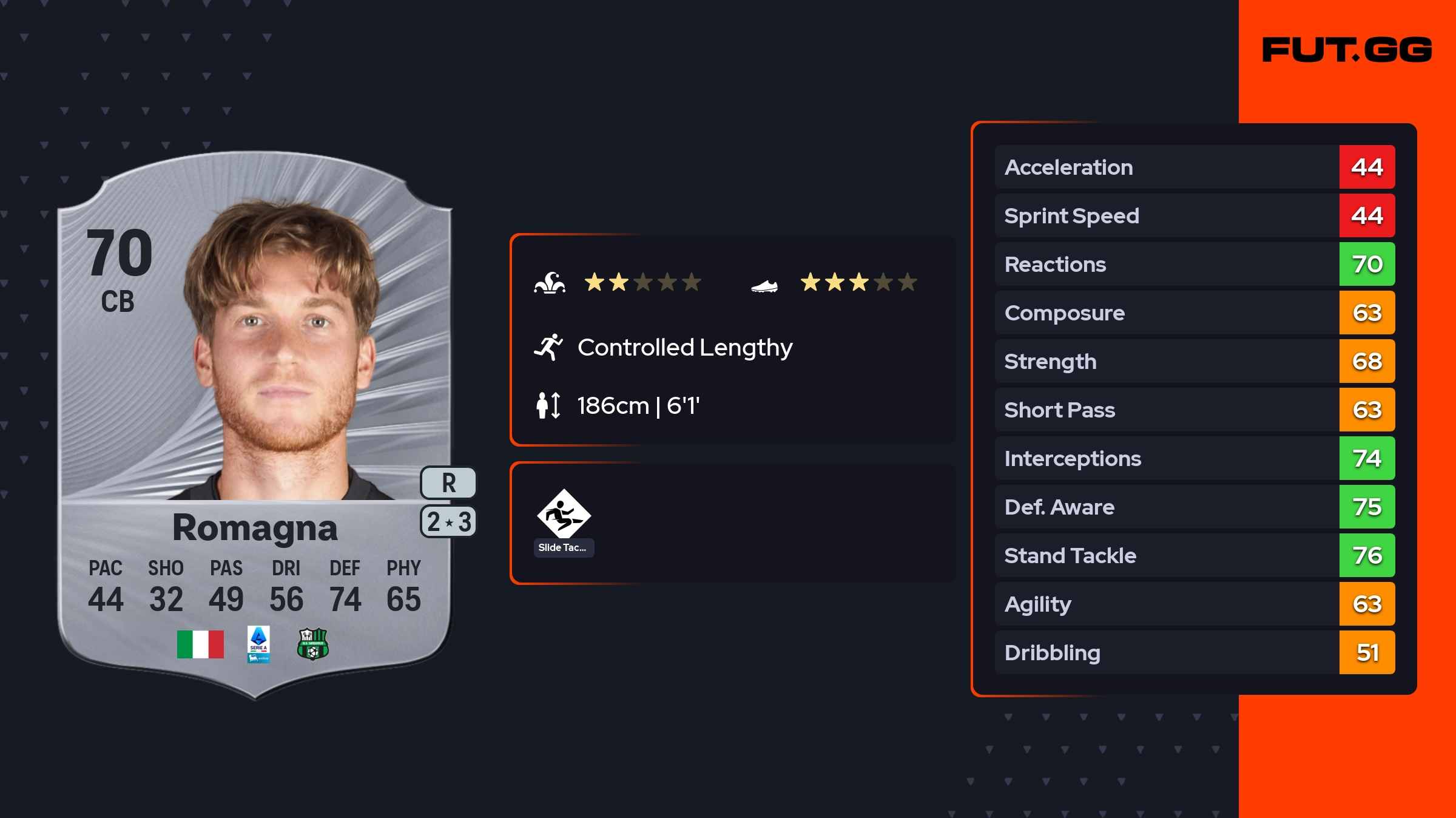Click the Sassuolo club badge
Viewport: 1456px width, 818px height.
[312, 644]
